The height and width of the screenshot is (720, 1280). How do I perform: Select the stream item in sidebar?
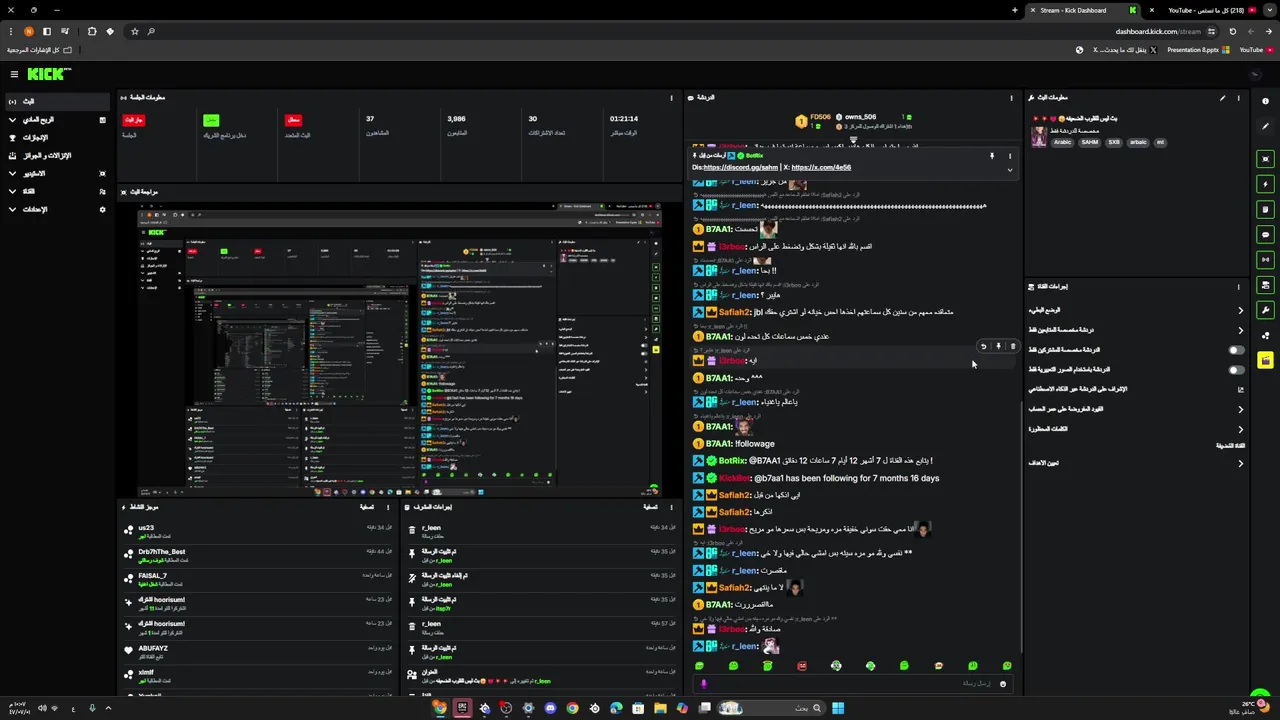(x=55, y=102)
